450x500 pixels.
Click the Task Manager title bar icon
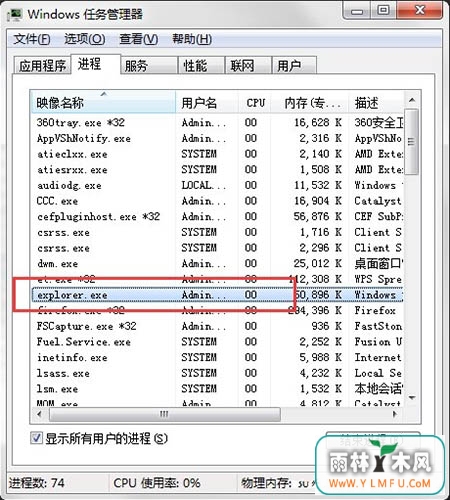15,14
